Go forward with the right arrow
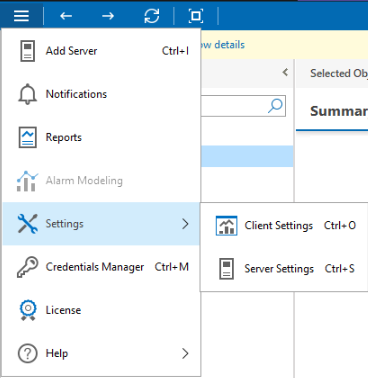Image resolution: width=368 pixels, height=378 pixels. (108, 16)
